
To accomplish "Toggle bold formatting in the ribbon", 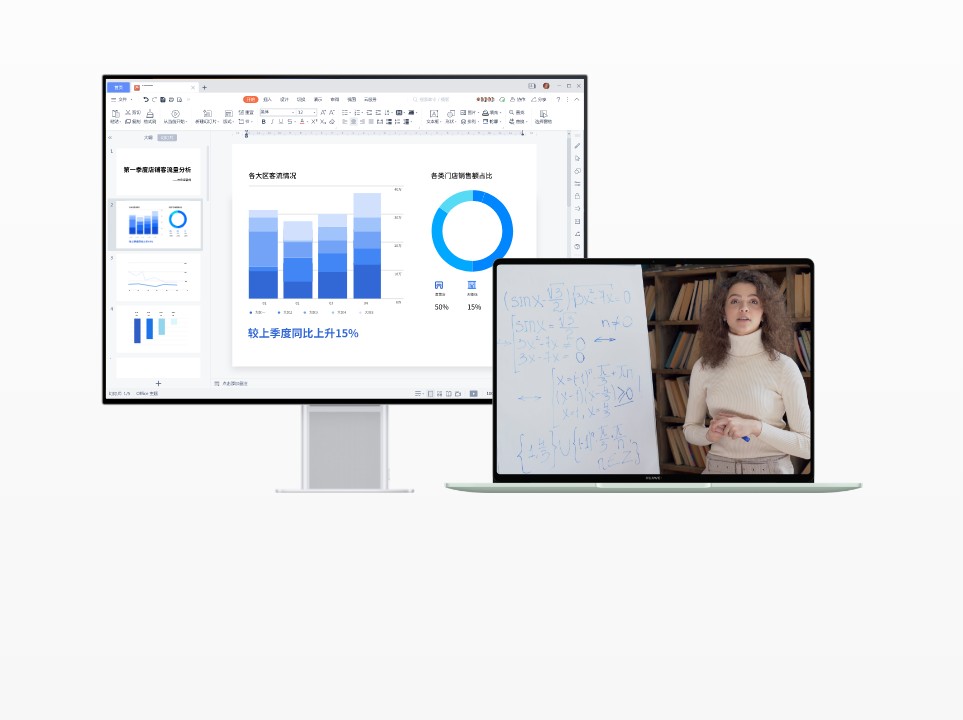I will [x=264, y=122].
